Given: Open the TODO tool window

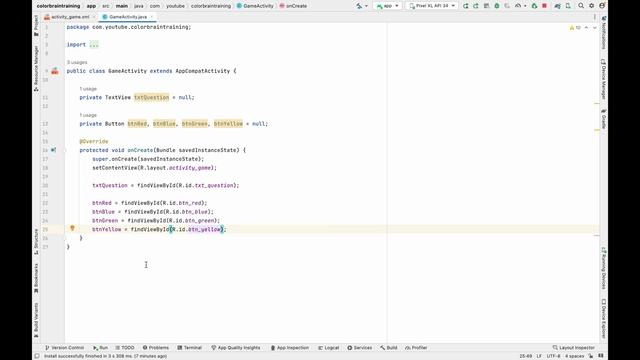Looking at the screenshot, I should tap(125, 348).
